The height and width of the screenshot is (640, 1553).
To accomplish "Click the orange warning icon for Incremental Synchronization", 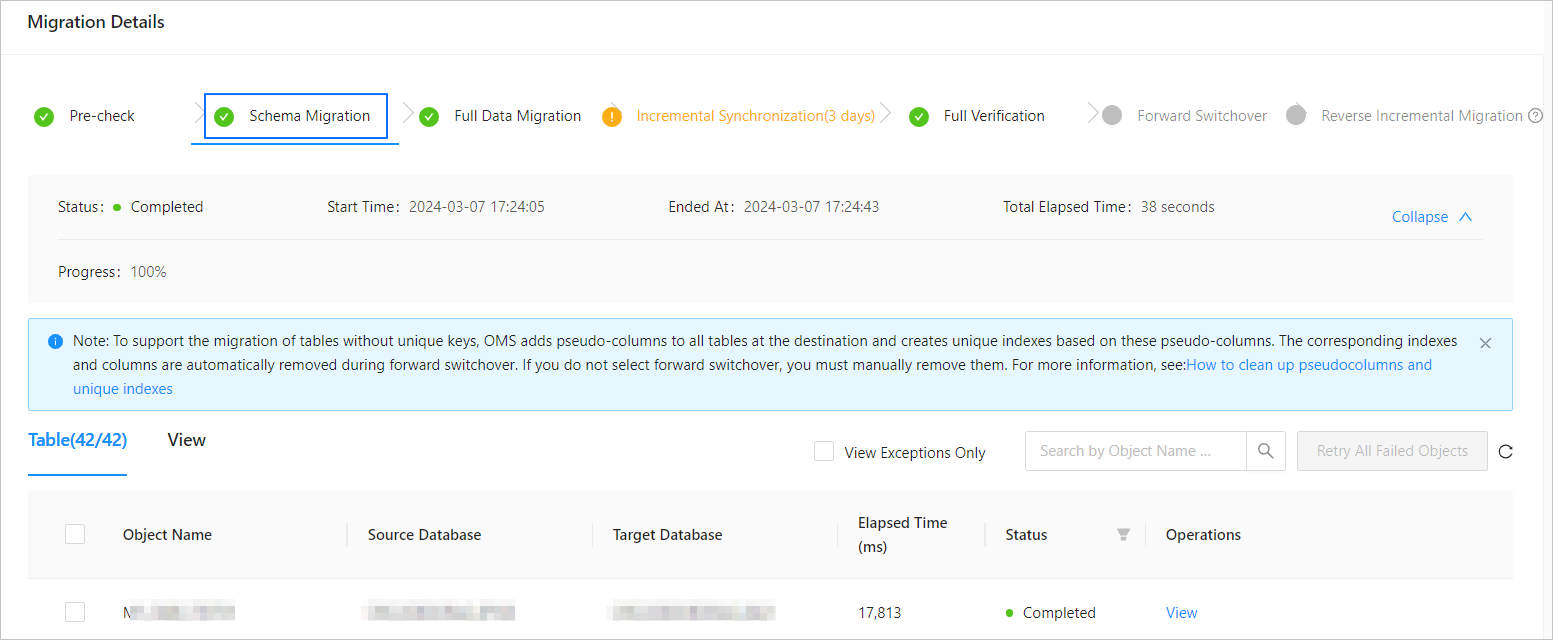I will [612, 116].
